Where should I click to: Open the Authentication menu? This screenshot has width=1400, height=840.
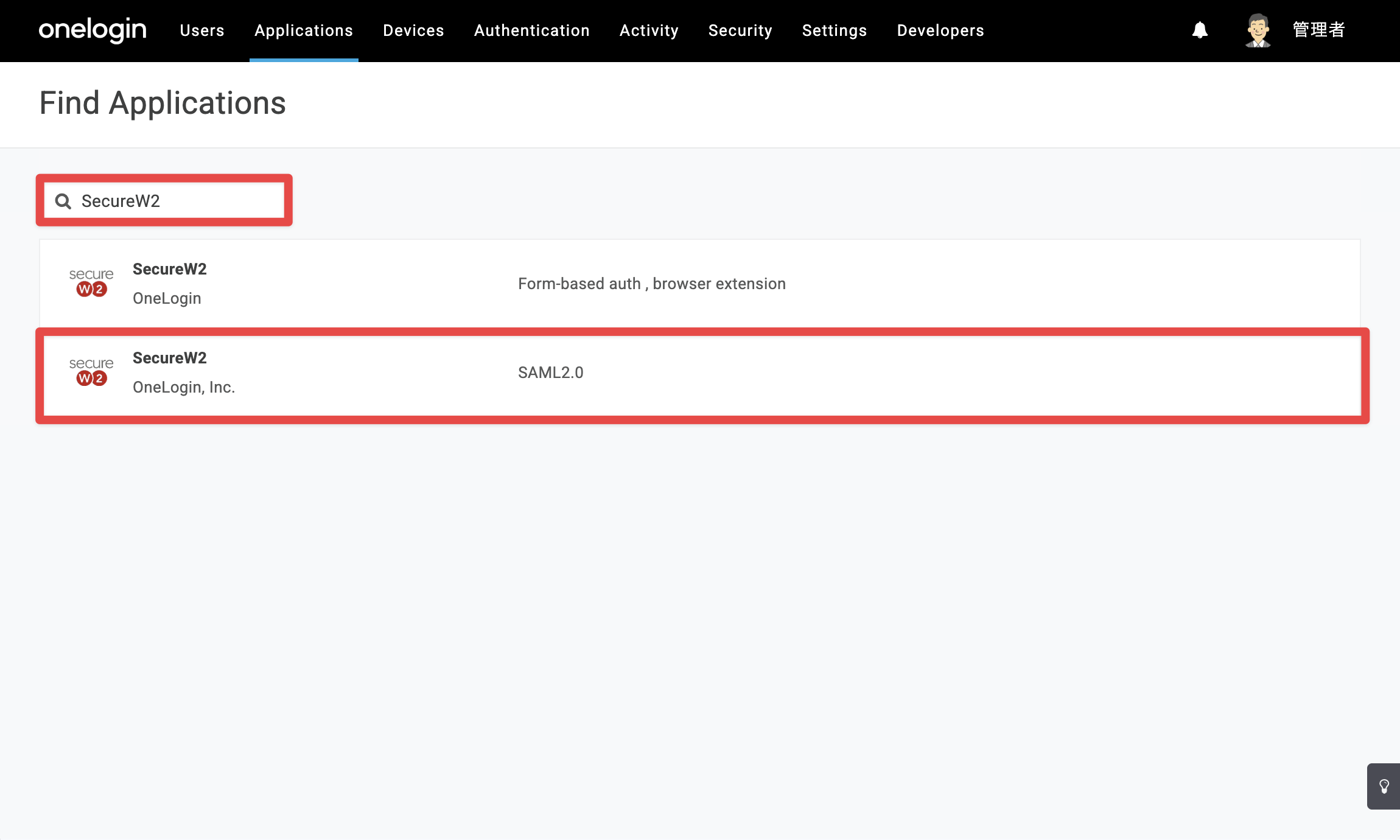[x=532, y=30]
